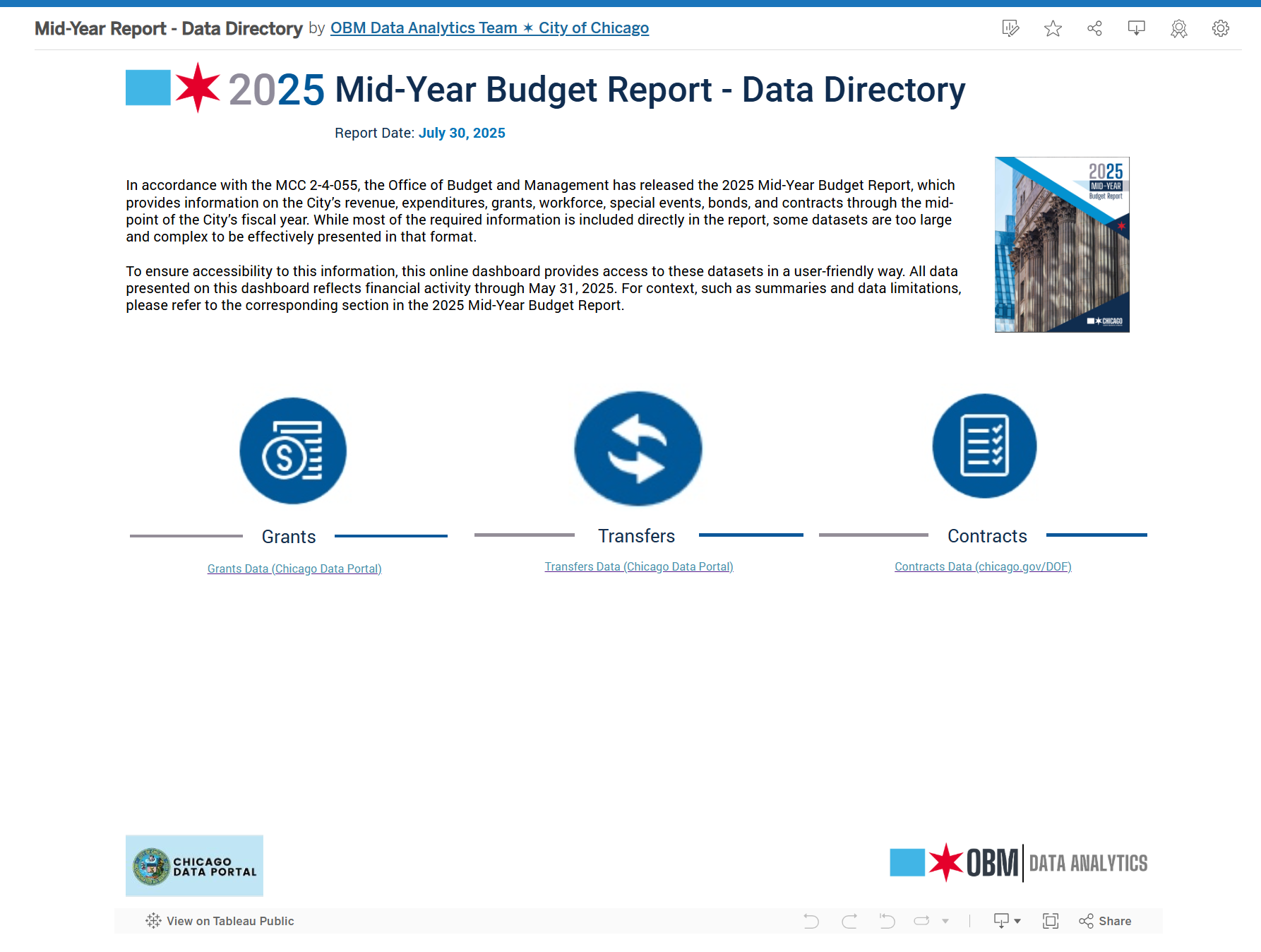Click the Contracts heading text
Viewport: 1261px width, 952px height.
point(987,536)
